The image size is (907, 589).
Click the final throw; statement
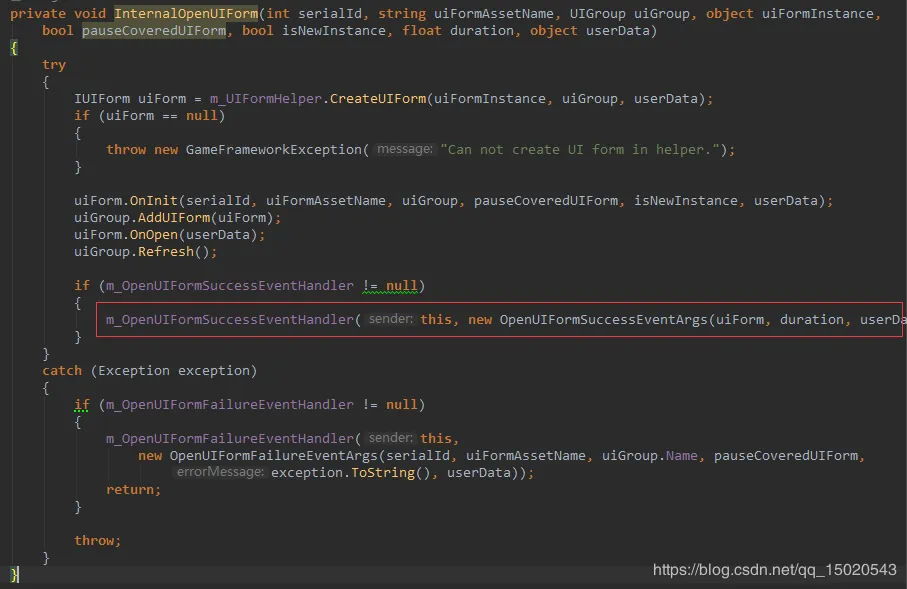(97, 541)
